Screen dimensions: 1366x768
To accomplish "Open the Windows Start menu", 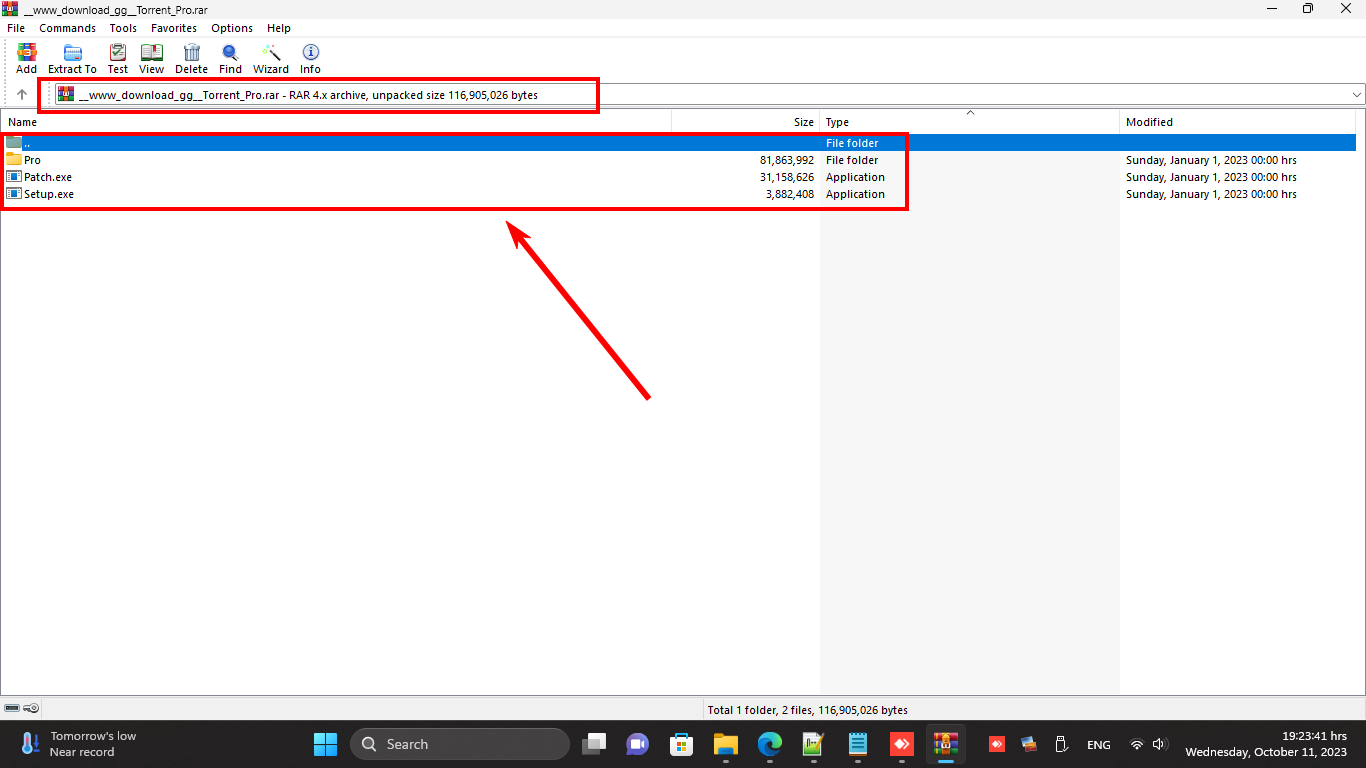I will 326,744.
